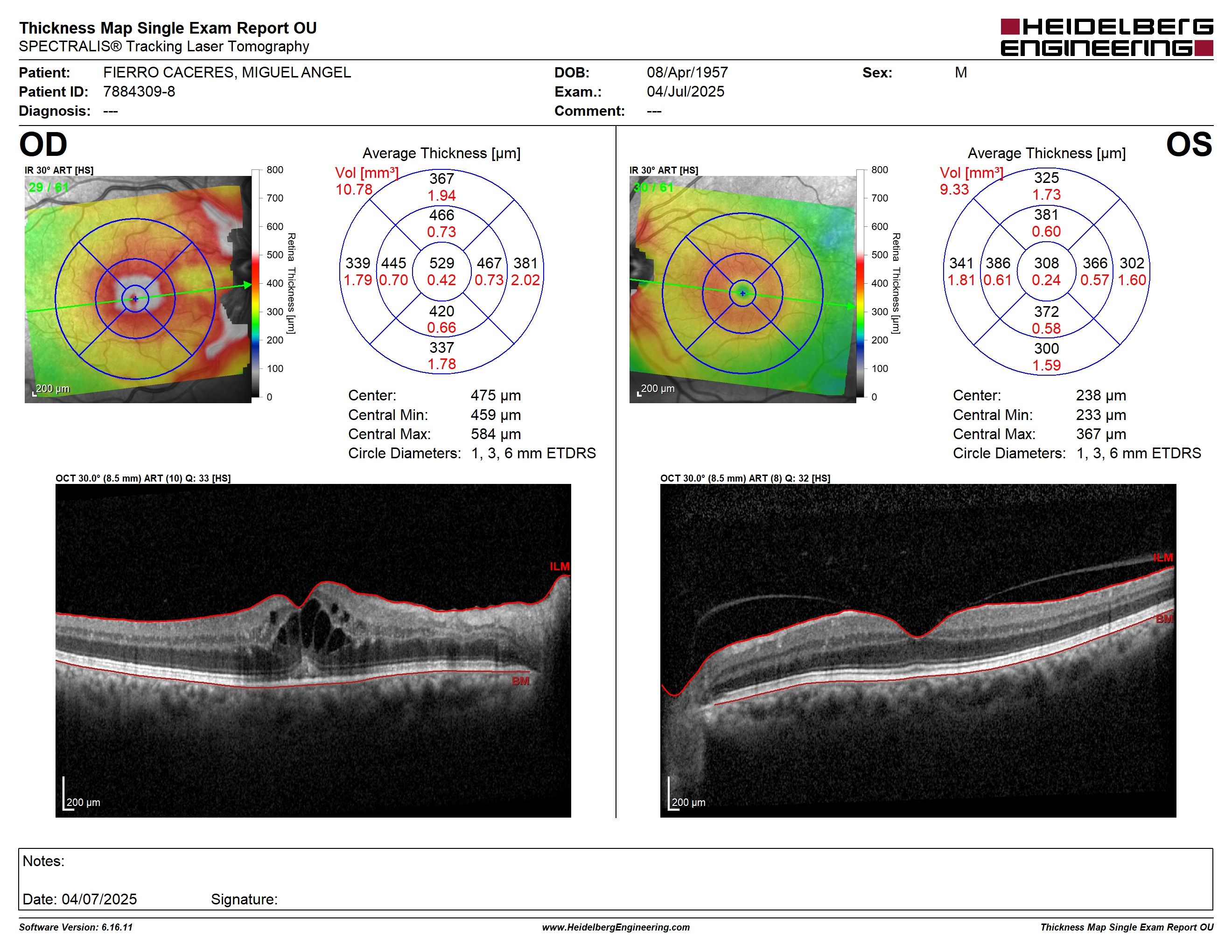
Task: Click 'Software Version: 6.16.11' footer text
Action: 76,927
